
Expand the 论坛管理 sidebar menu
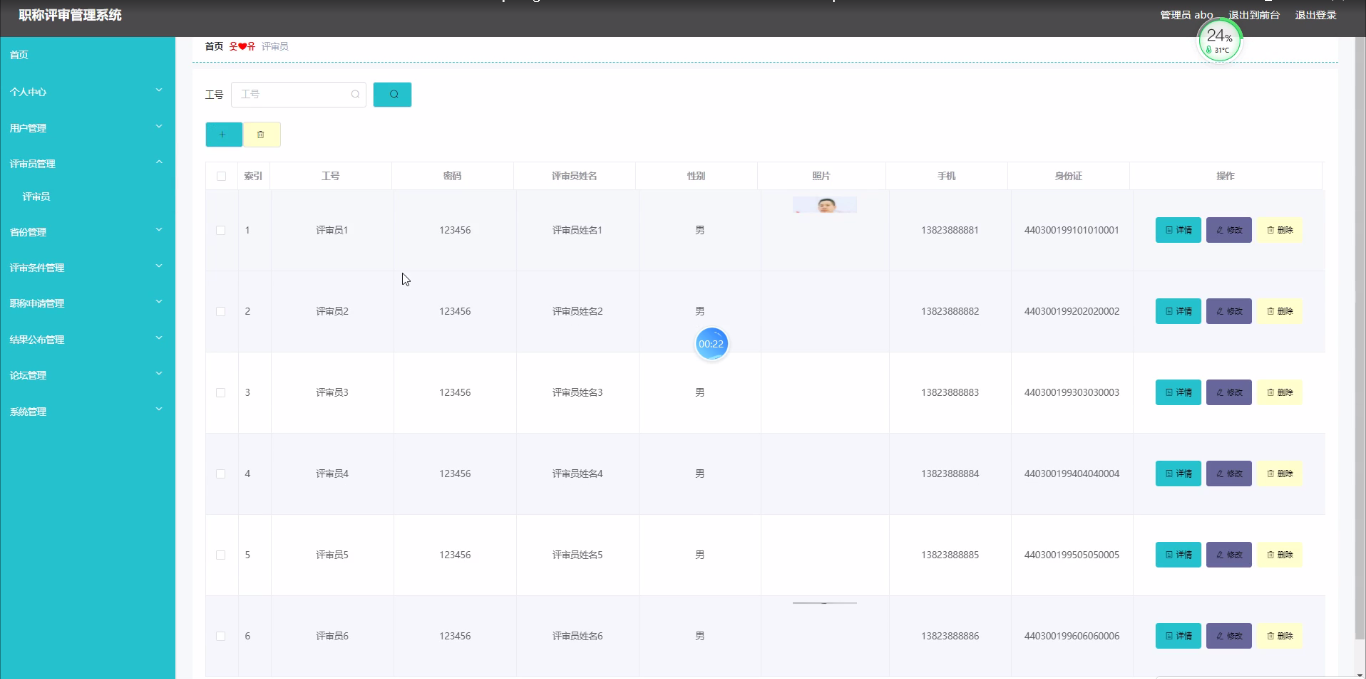point(87,375)
